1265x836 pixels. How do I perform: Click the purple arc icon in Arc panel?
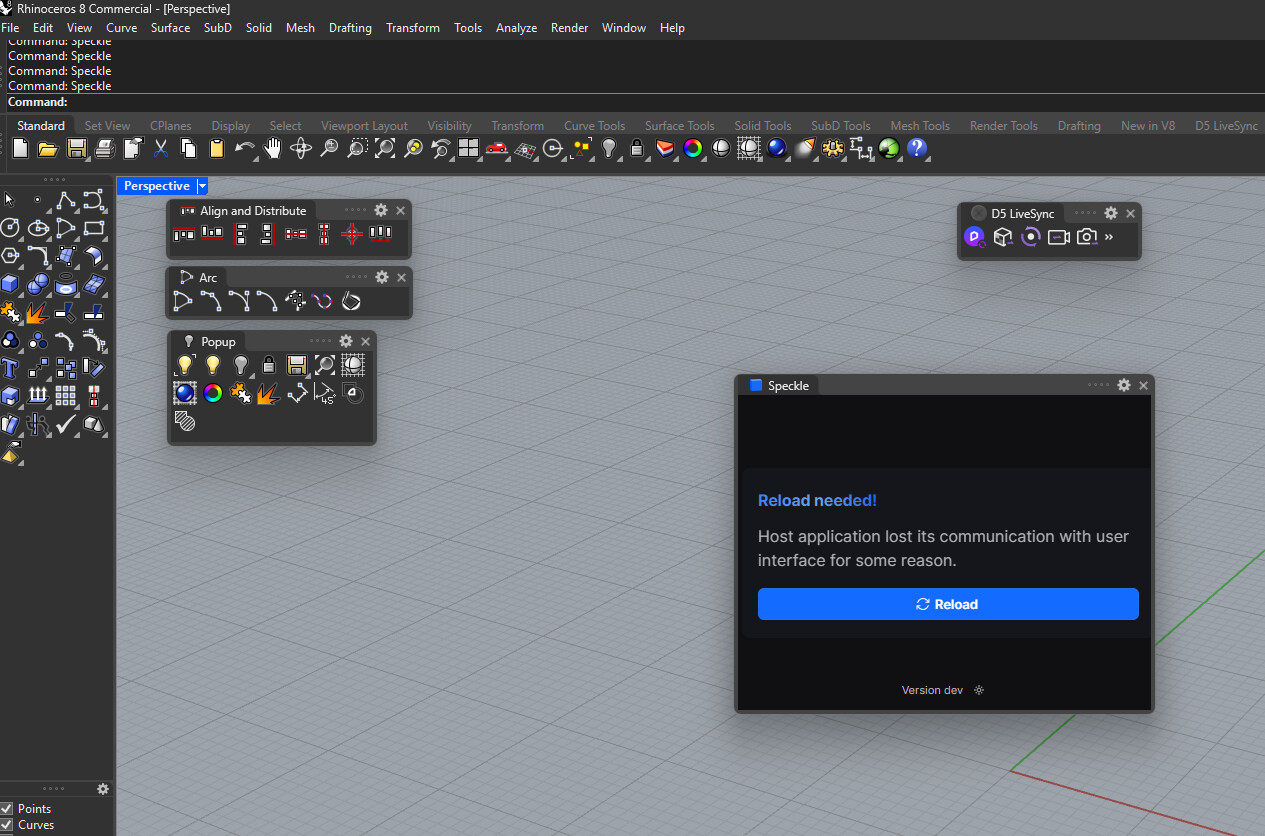pos(322,300)
